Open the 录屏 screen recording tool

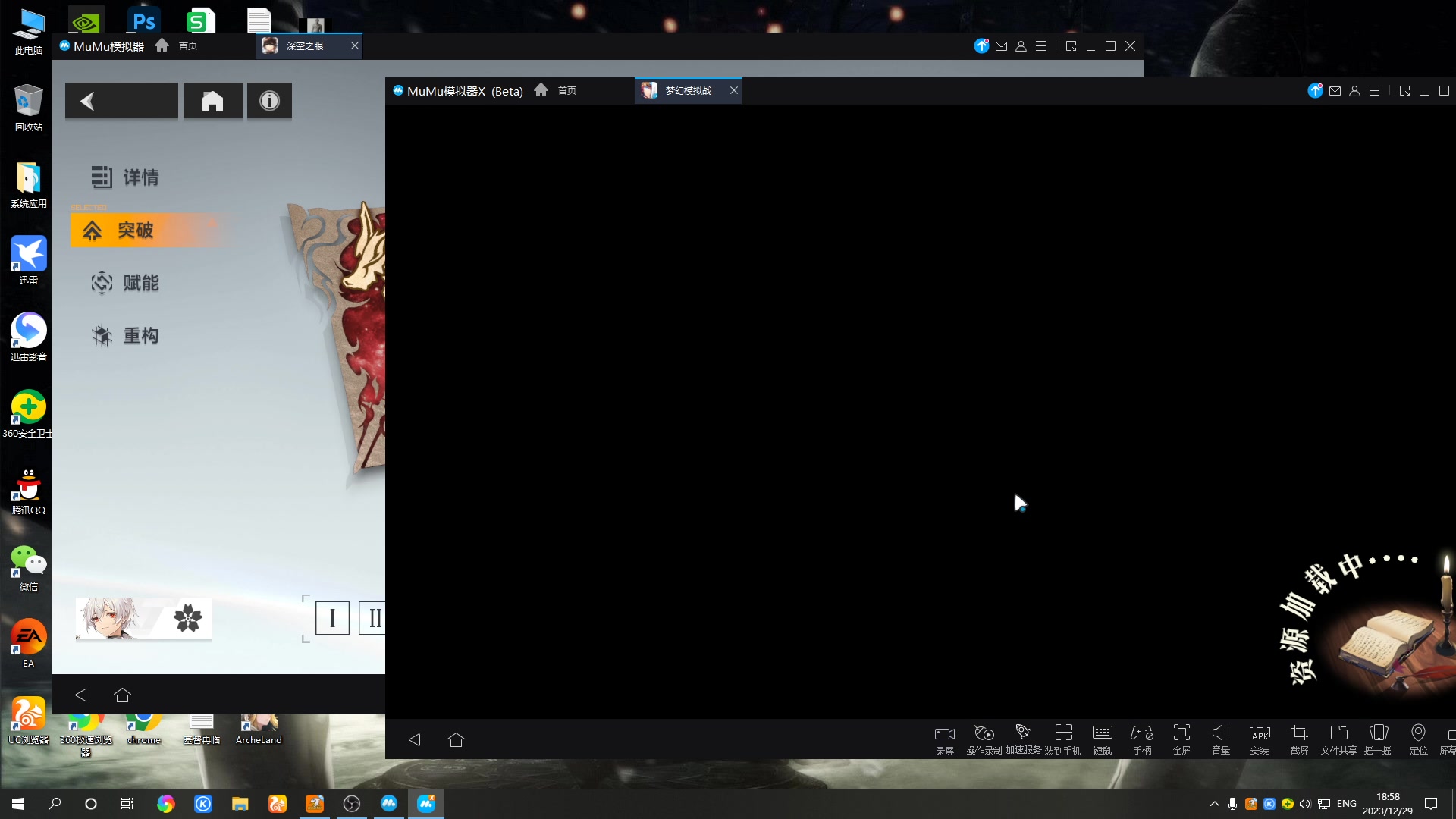click(x=944, y=738)
